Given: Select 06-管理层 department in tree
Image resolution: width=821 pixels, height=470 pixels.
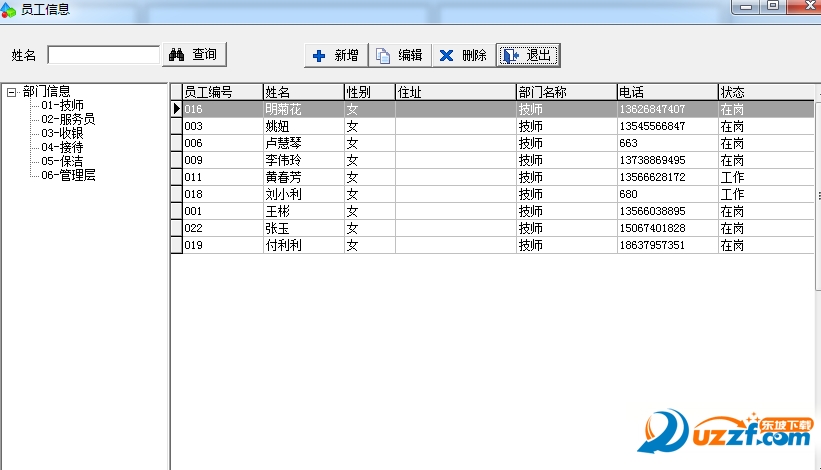Looking at the screenshot, I should pos(68,175).
